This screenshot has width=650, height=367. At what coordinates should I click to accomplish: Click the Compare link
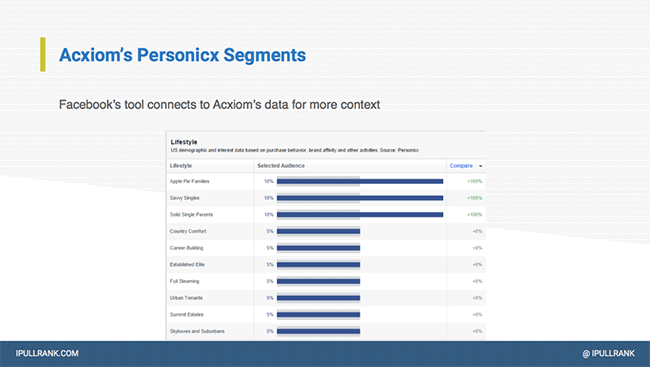[x=461, y=165]
